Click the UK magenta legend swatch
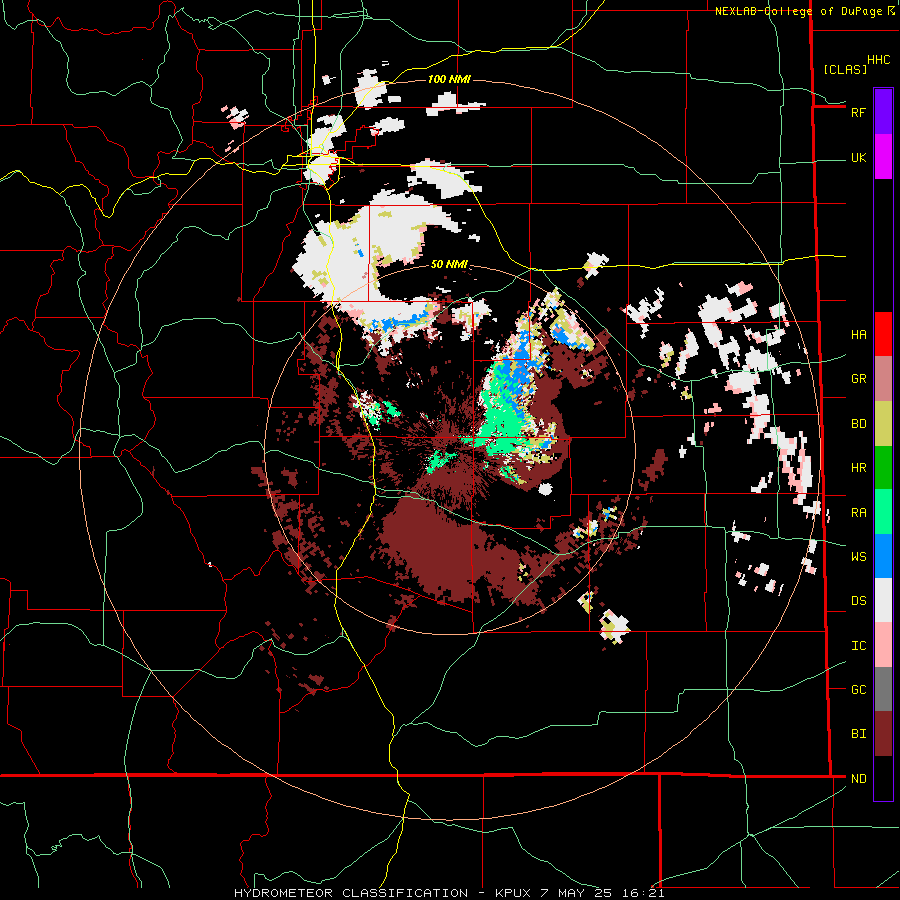900x900 pixels. (883, 157)
